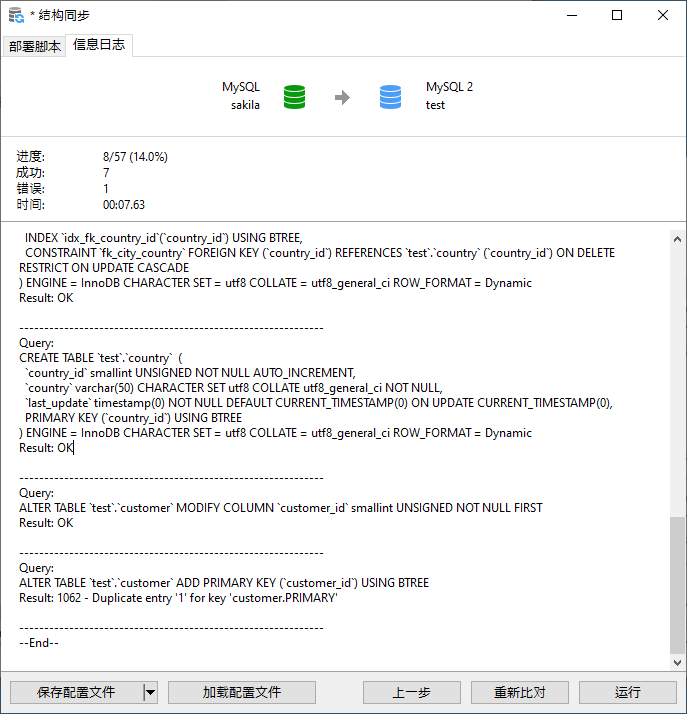
Task: Click the 'MySQL' source connection label
Action: click(241, 87)
